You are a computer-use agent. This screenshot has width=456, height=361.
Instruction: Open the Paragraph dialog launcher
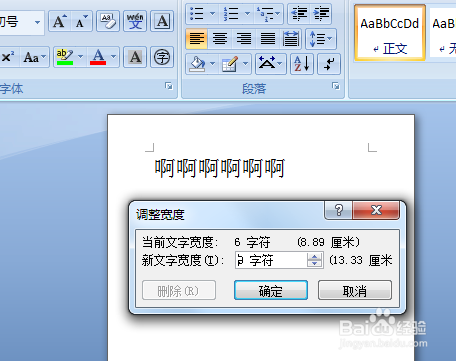[336, 86]
